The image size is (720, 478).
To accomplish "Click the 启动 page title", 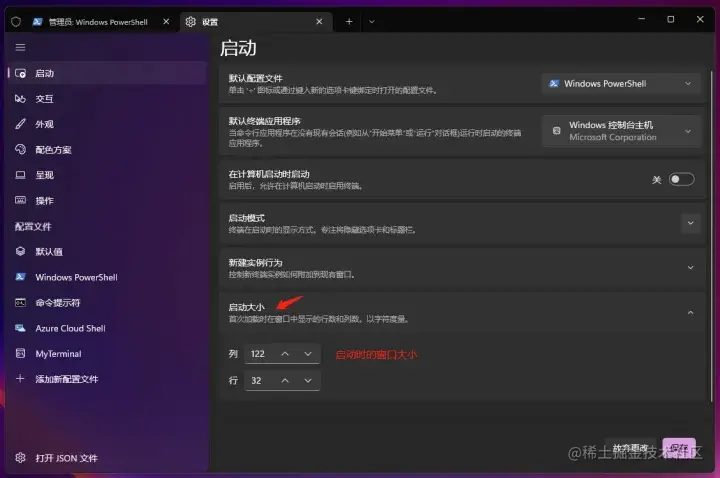I will tap(238, 48).
